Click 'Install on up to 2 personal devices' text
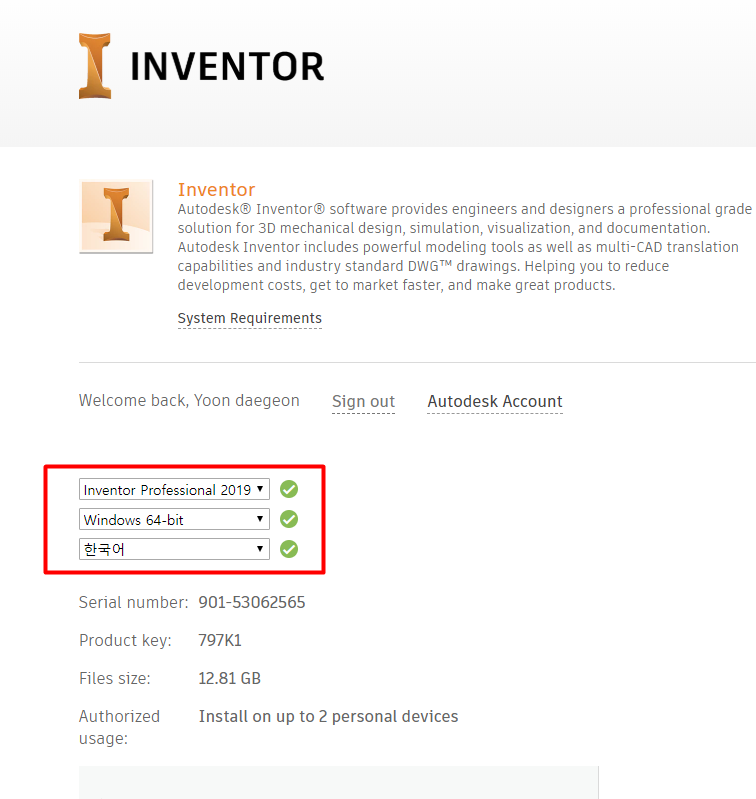The width and height of the screenshot is (756, 799). pyautogui.click(x=329, y=716)
